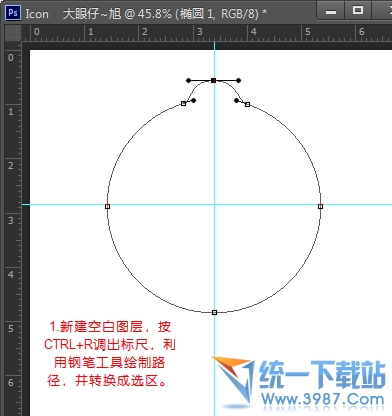Viewport: 392px width, 416px height.
Task: Minimize the Icon document window
Action: coord(331,11)
